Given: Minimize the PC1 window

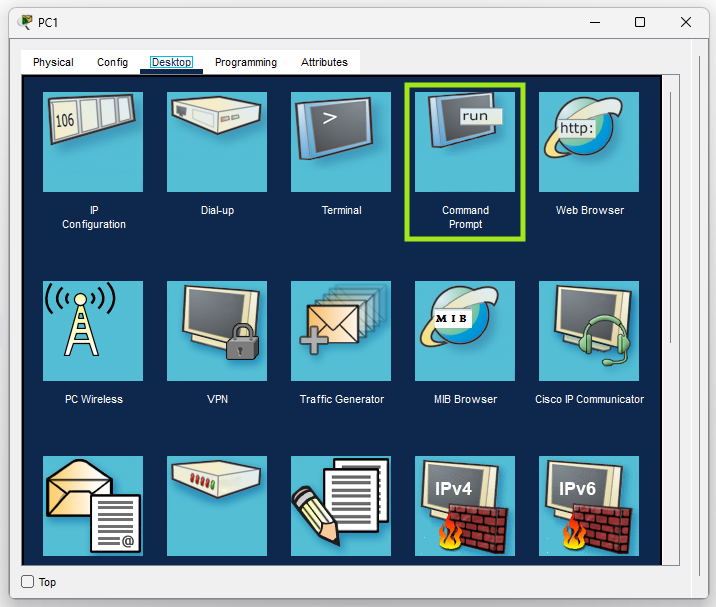Looking at the screenshot, I should 595,22.
